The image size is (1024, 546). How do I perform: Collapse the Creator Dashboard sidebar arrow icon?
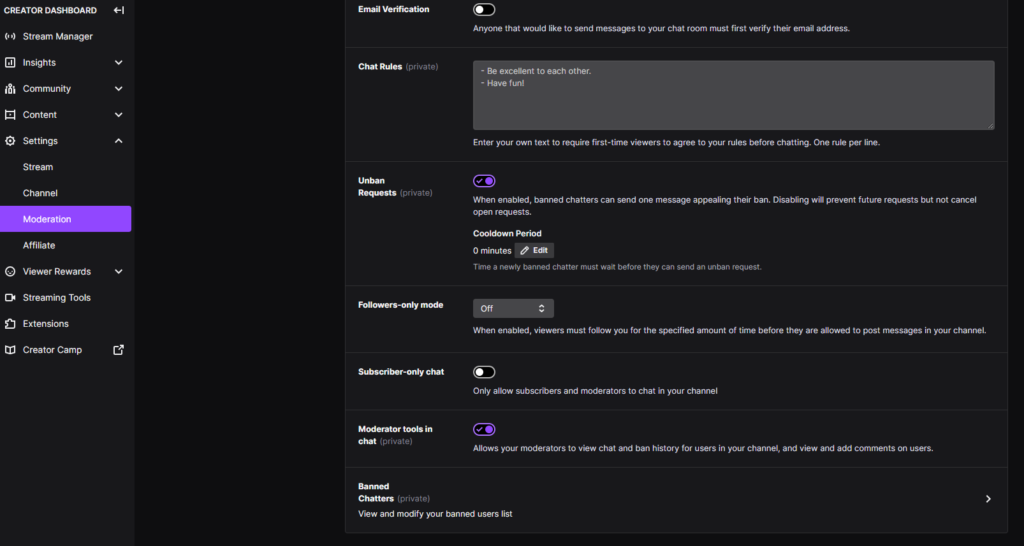(119, 10)
